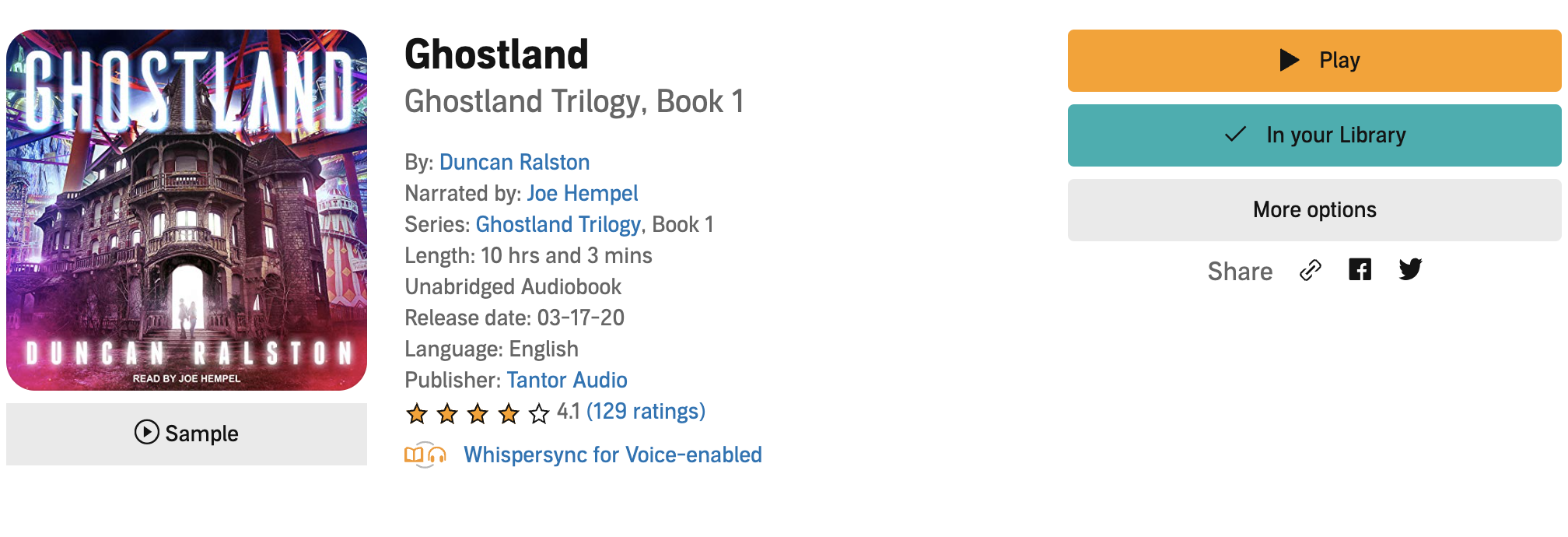View the 129 ratings link
1568x537 pixels.
point(646,411)
